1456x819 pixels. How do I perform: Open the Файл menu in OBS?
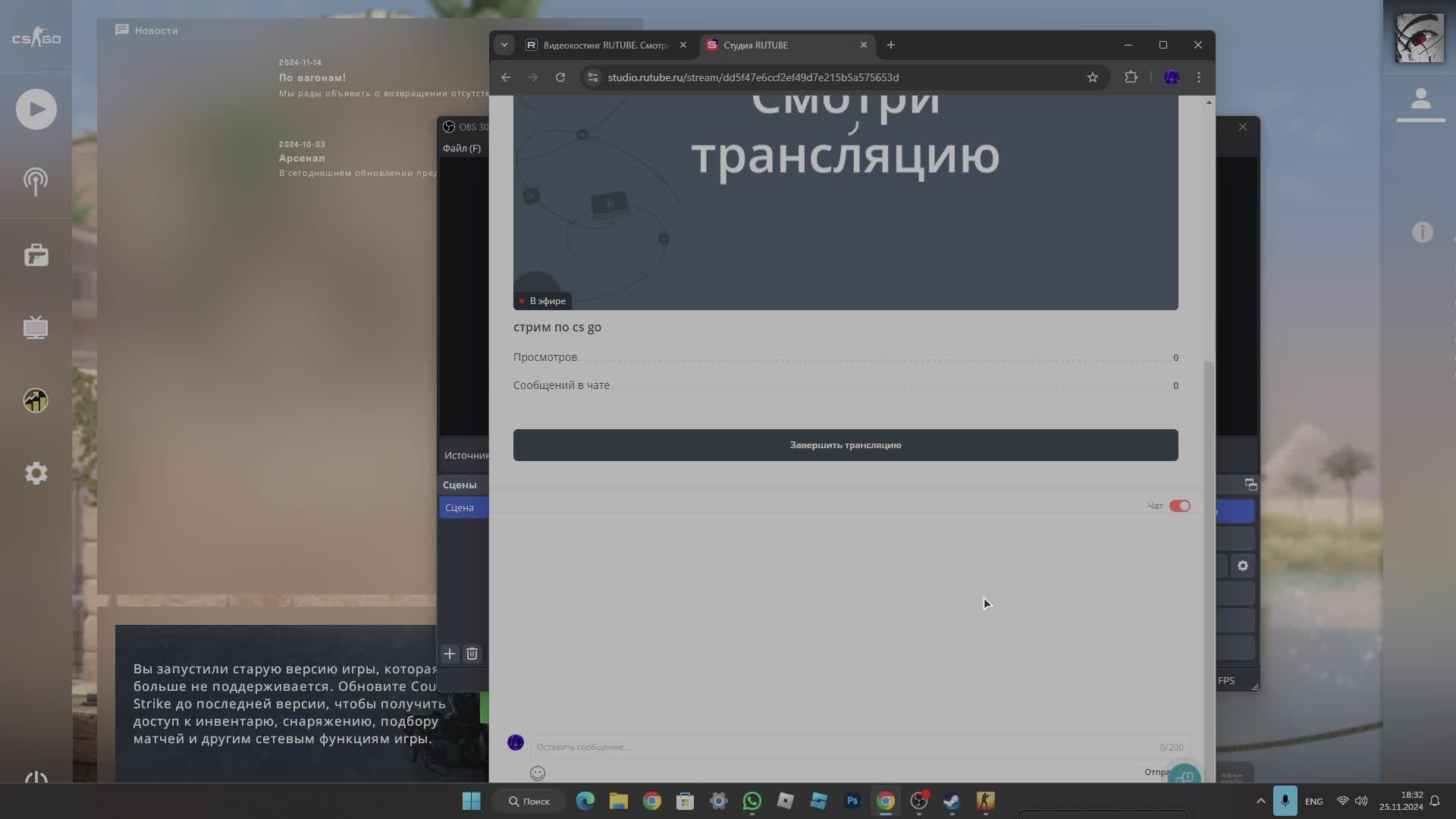(x=461, y=149)
